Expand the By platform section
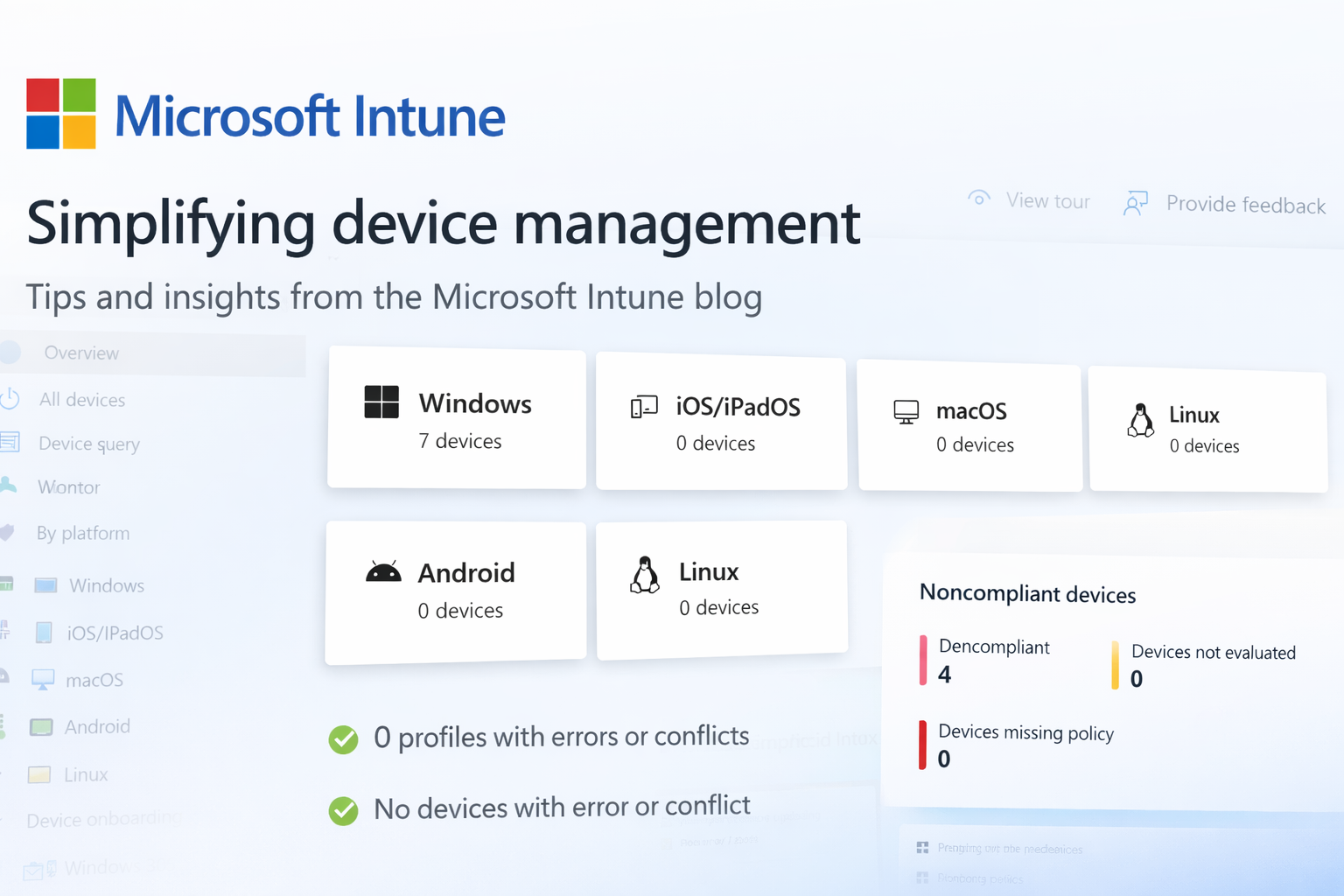 (x=83, y=533)
